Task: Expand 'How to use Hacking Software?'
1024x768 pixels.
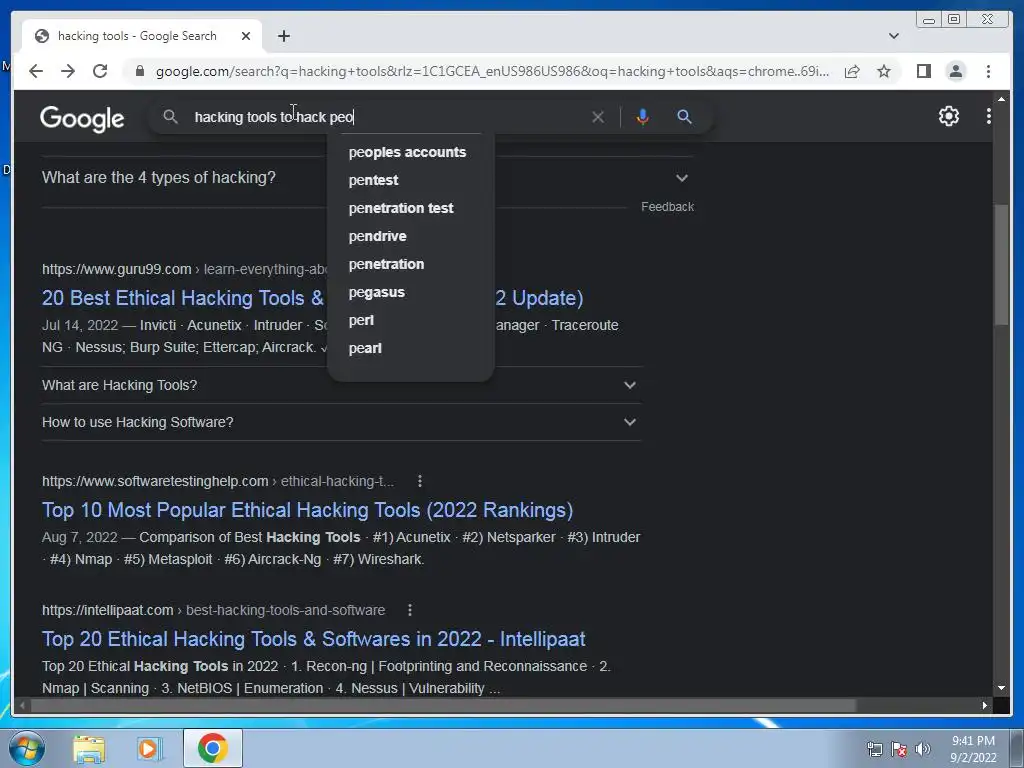Action: click(x=340, y=422)
